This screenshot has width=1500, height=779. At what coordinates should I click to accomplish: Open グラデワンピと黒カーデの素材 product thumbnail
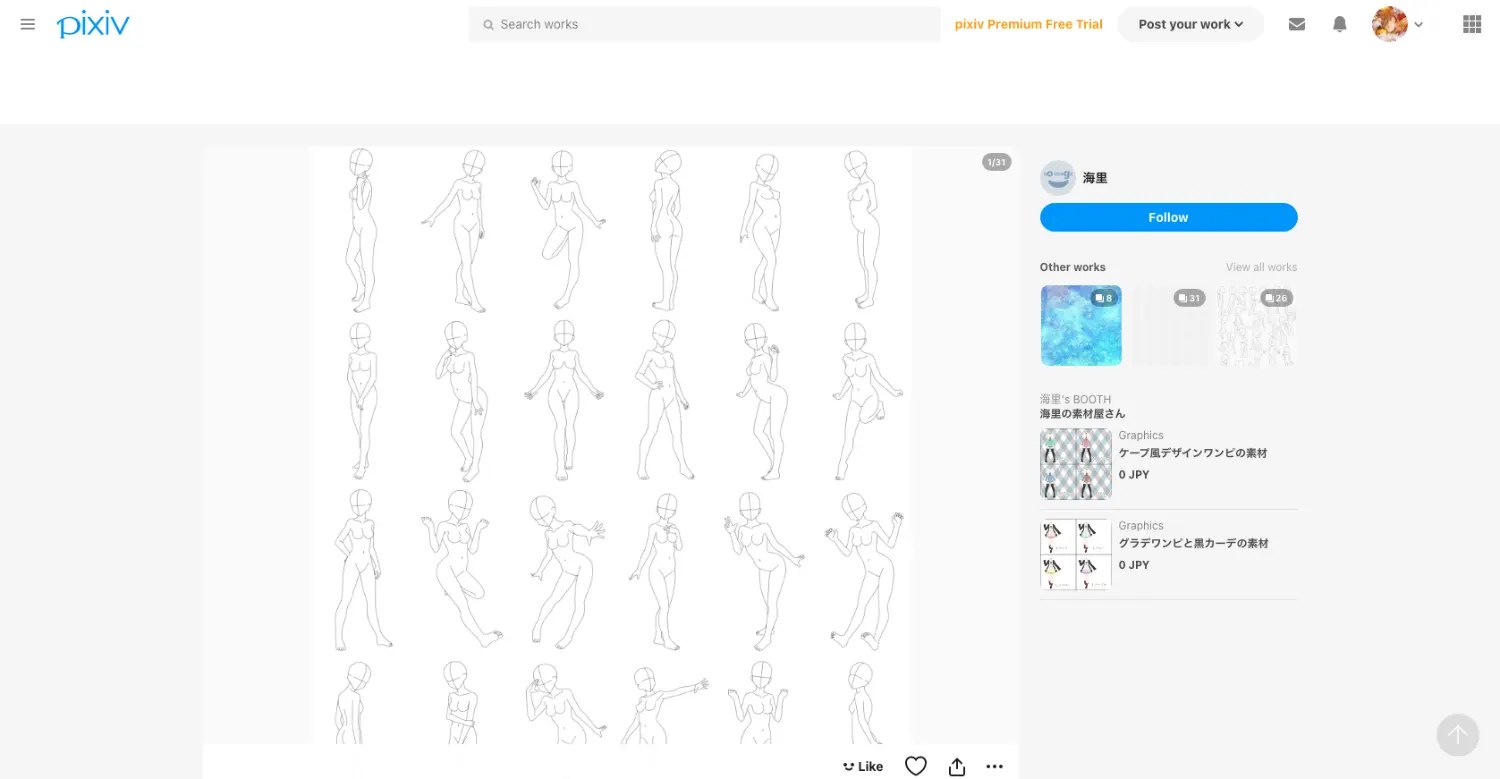[1076, 554]
